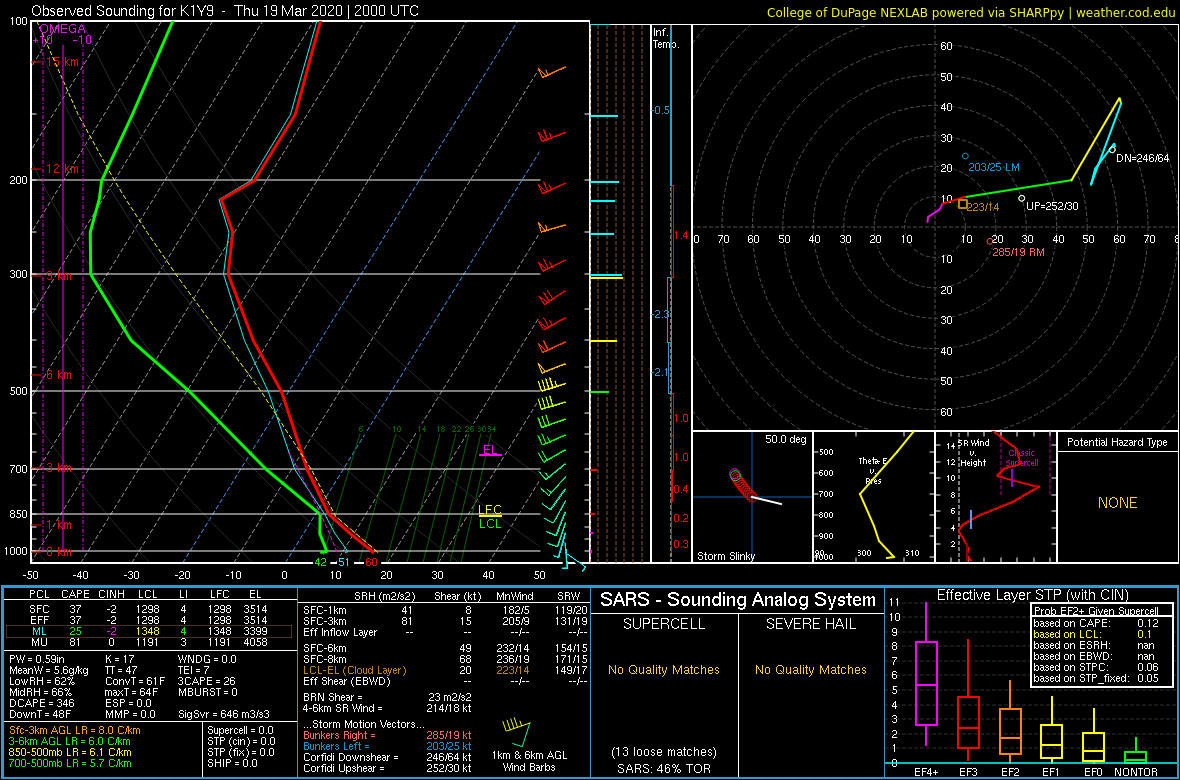Click the Potential Hazard Type heading
This screenshot has height=780, width=1180.
tap(1117, 442)
